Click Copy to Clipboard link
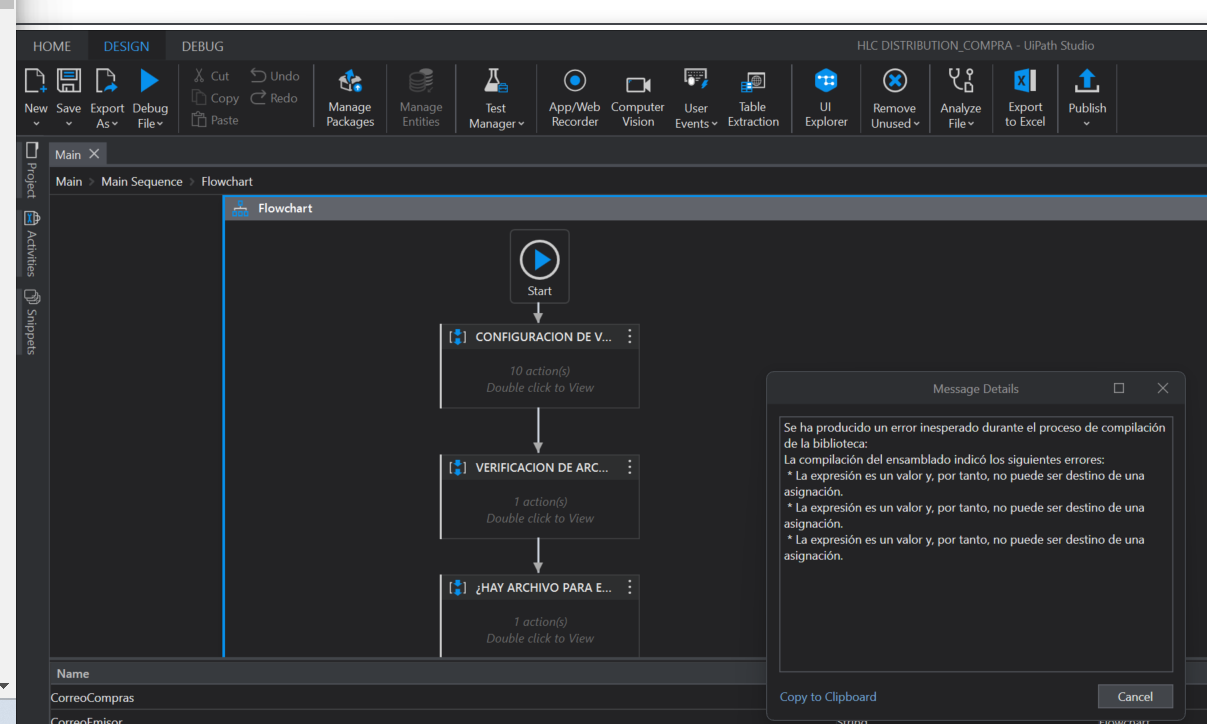1207x724 pixels. click(x=827, y=697)
